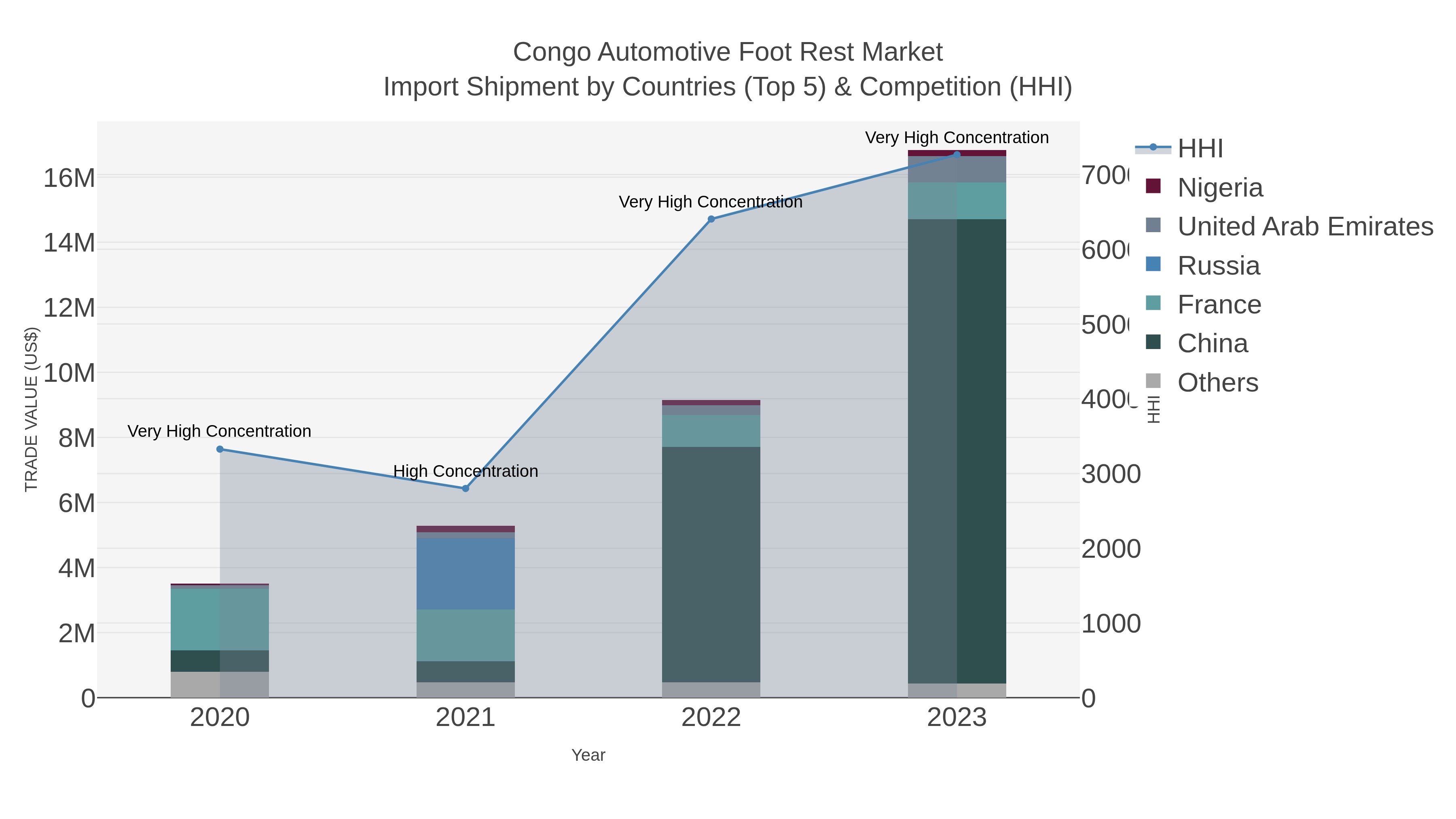
Task: Click the 2021 x-axis tick label
Action: click(466, 718)
